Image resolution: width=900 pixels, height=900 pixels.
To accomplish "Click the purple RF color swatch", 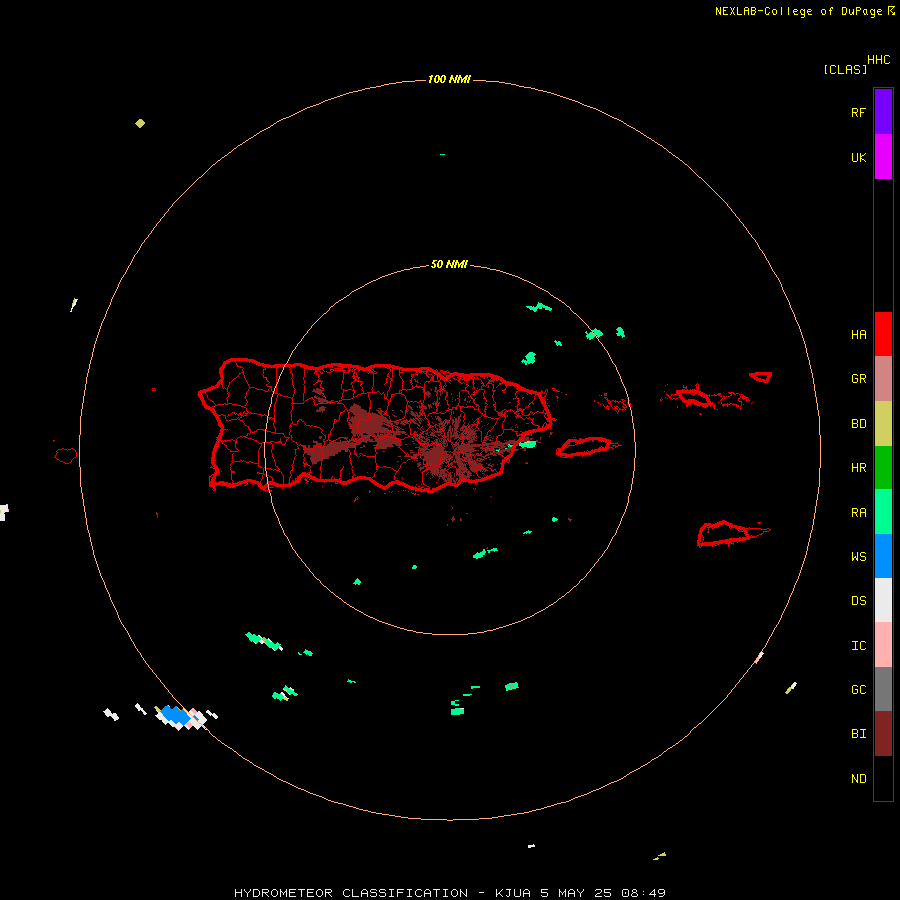I will click(x=883, y=112).
